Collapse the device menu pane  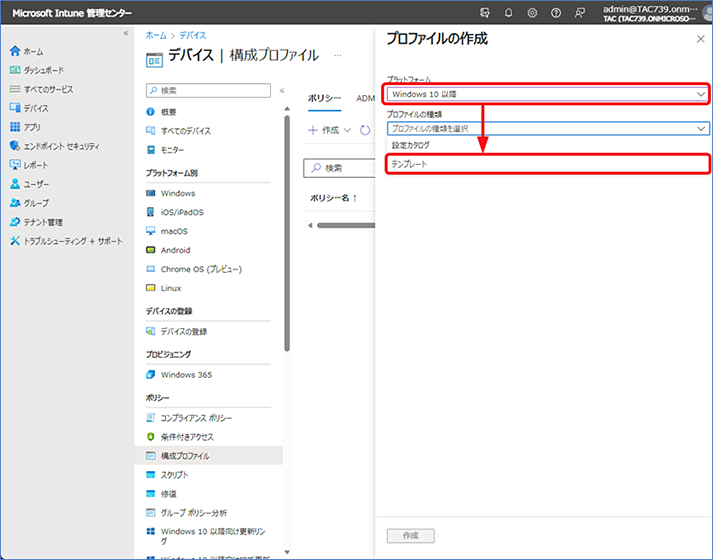click(x=282, y=90)
